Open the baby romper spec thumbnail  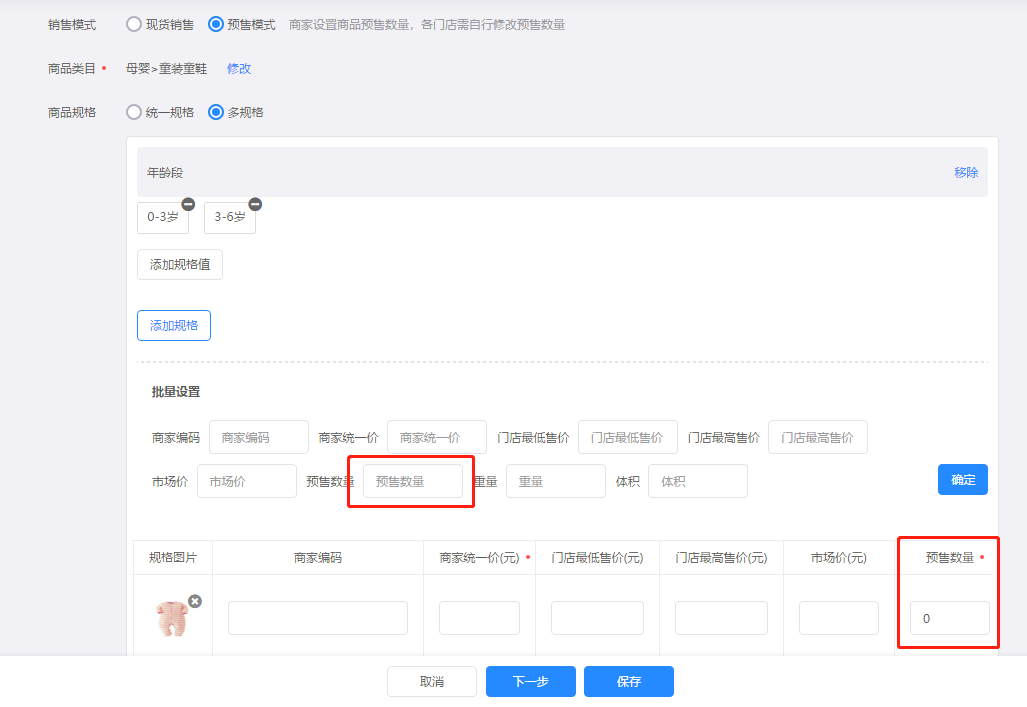coord(172,618)
